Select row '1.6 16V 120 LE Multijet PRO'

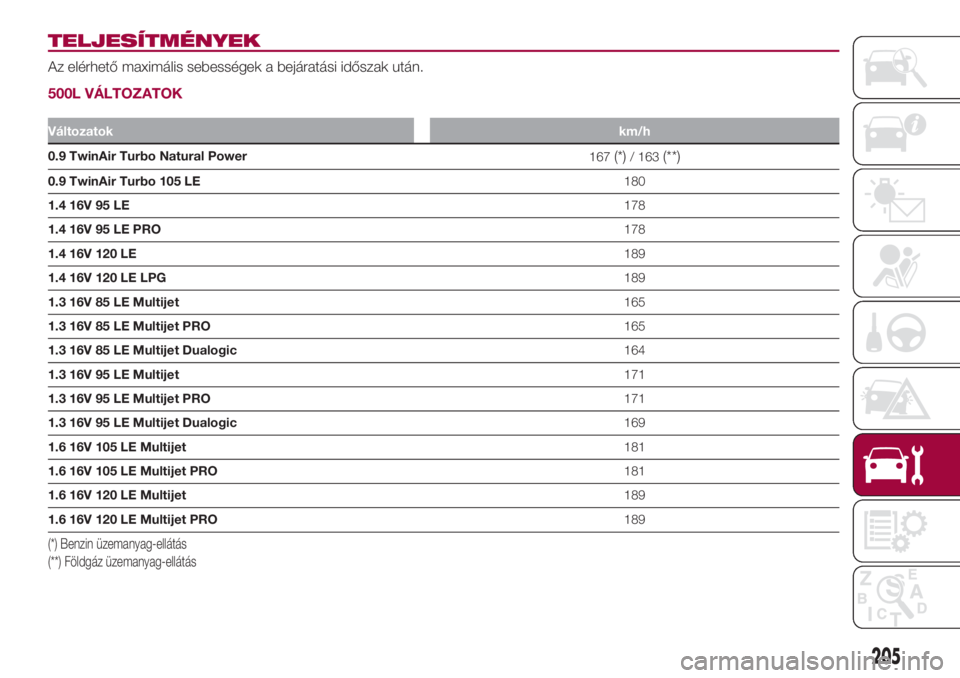443,520
